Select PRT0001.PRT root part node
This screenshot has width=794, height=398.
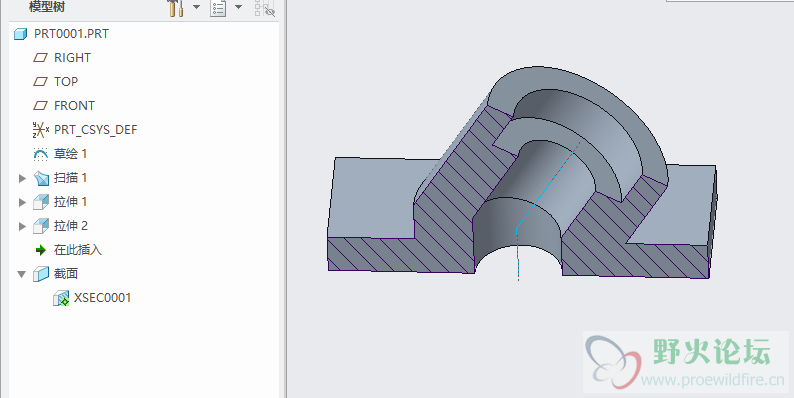[61, 34]
